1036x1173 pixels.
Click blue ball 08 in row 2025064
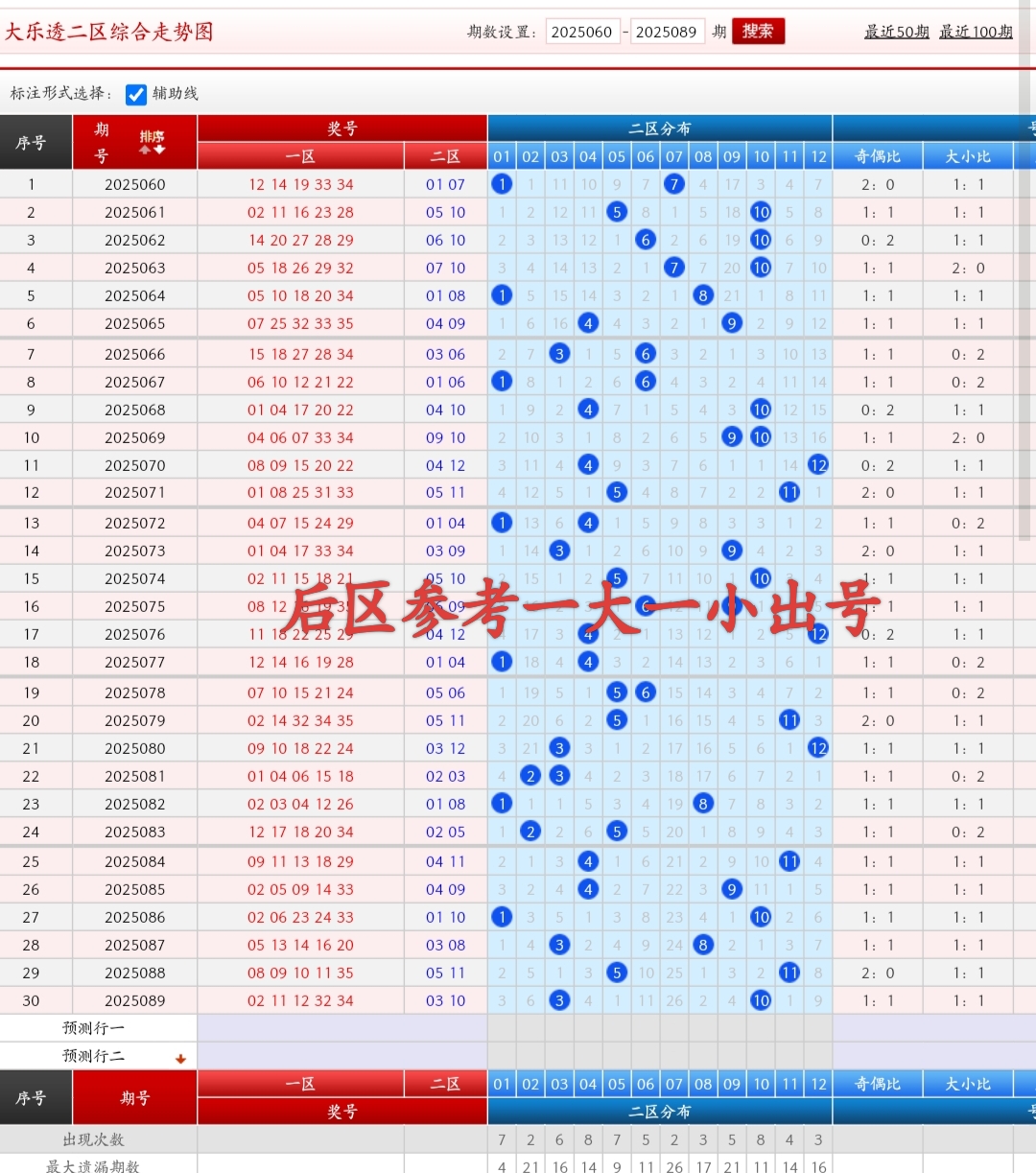703,295
